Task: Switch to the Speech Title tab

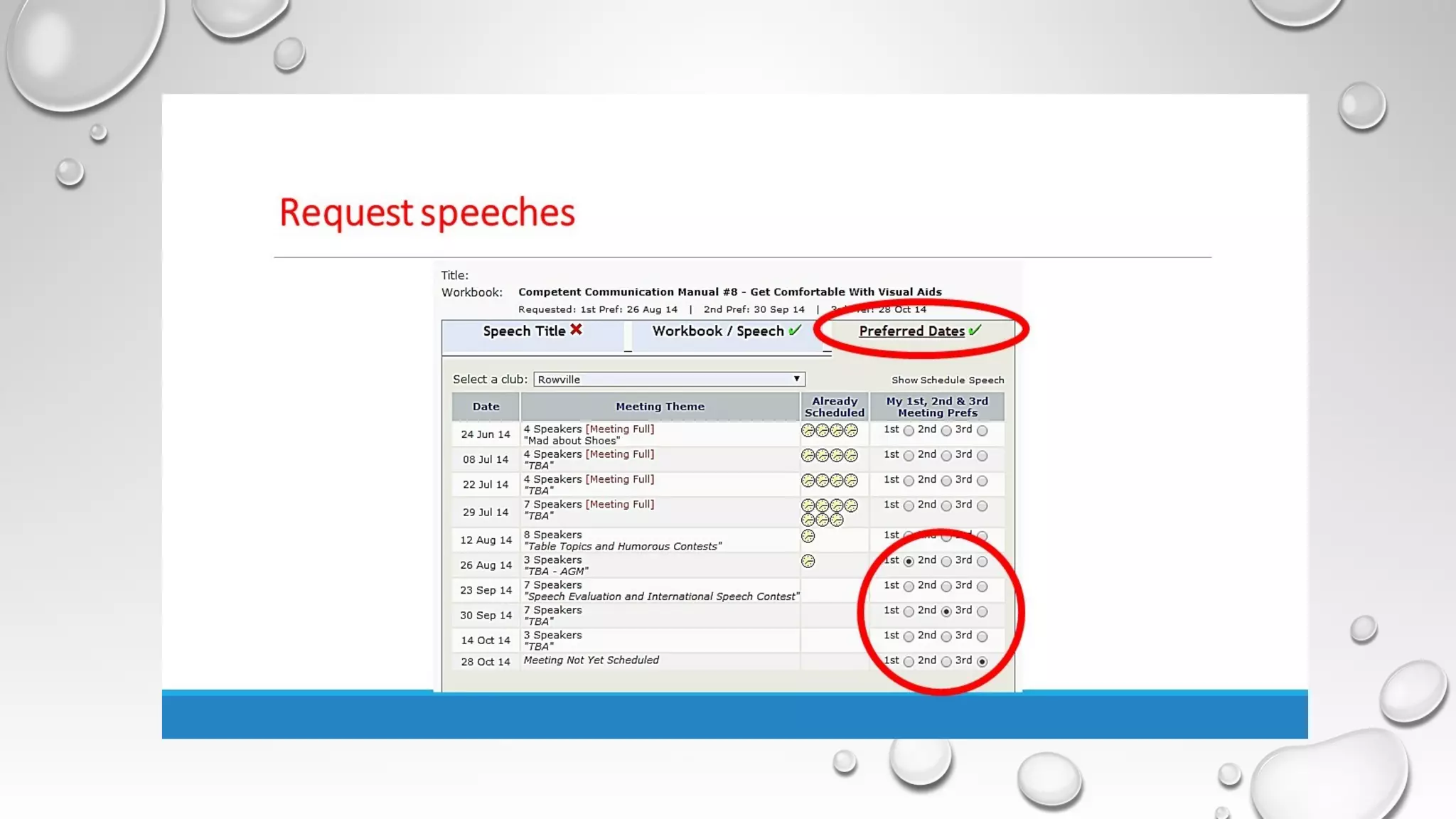Action: (x=524, y=331)
